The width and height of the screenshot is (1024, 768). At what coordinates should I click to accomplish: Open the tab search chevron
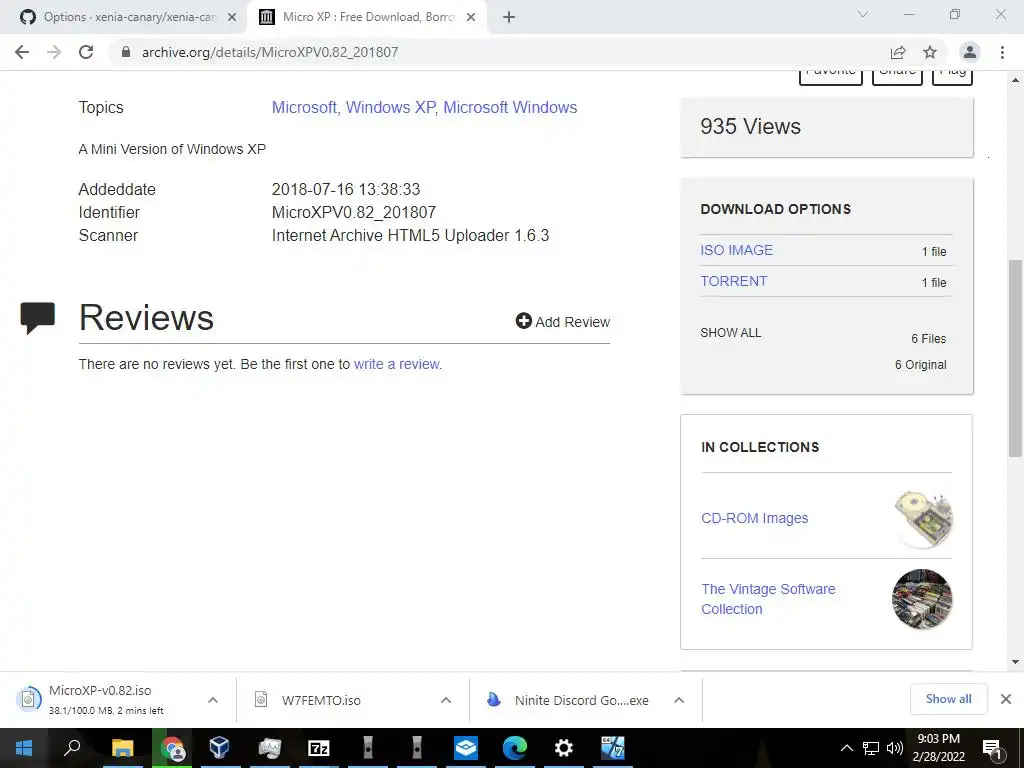point(863,14)
